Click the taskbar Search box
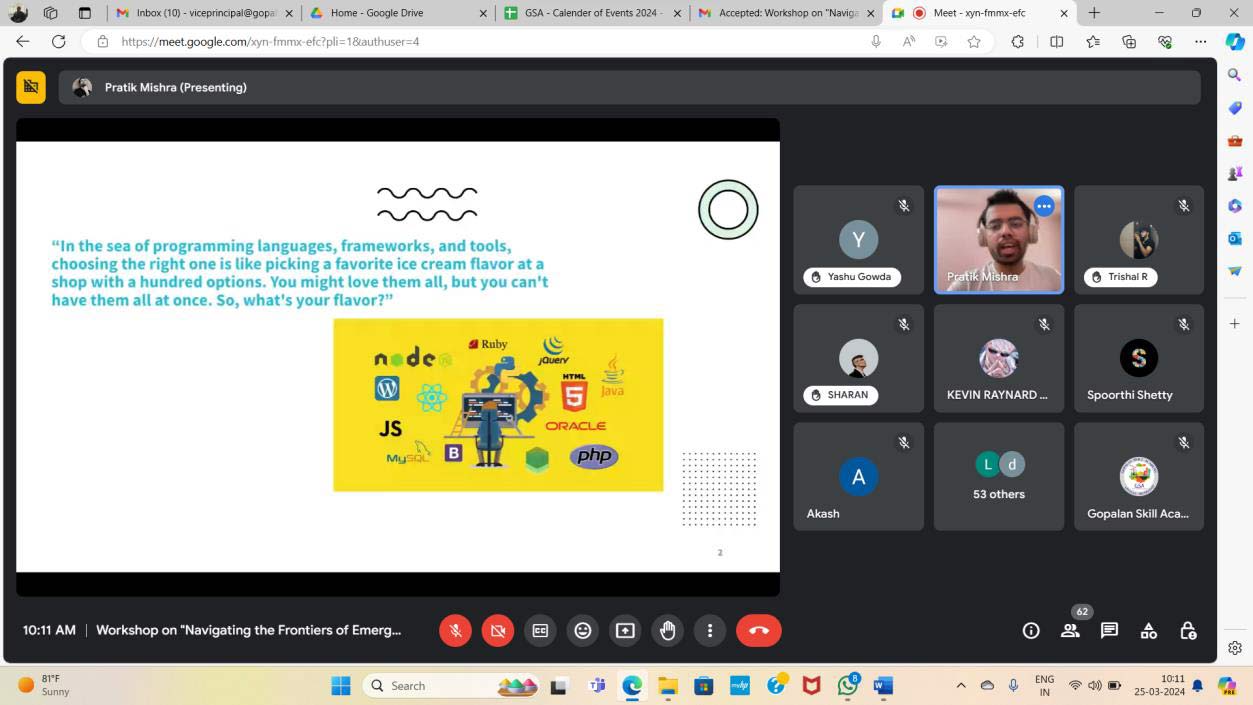Image resolution: width=1253 pixels, height=705 pixels. coord(451,685)
